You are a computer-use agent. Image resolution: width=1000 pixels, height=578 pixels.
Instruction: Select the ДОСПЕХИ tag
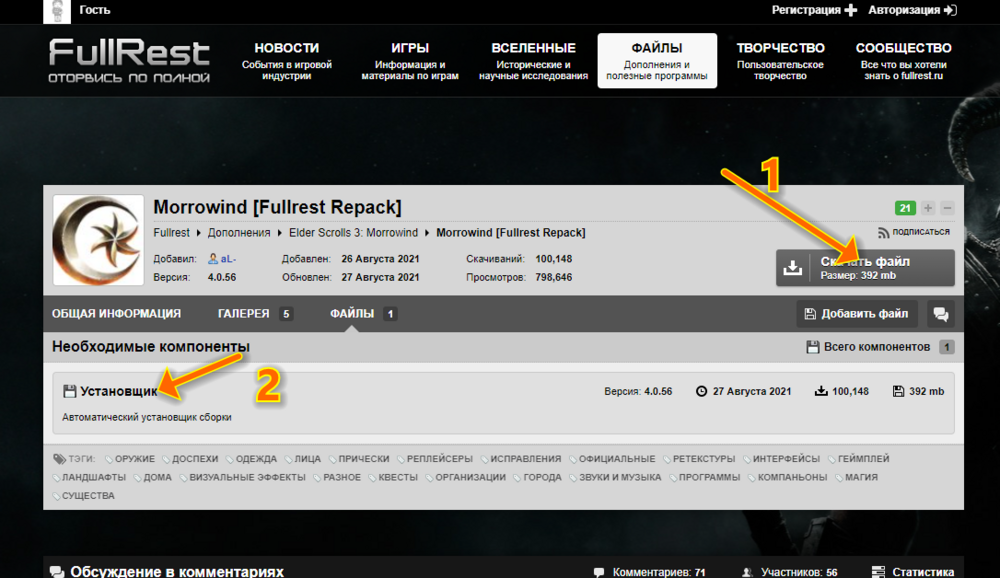tap(195, 459)
